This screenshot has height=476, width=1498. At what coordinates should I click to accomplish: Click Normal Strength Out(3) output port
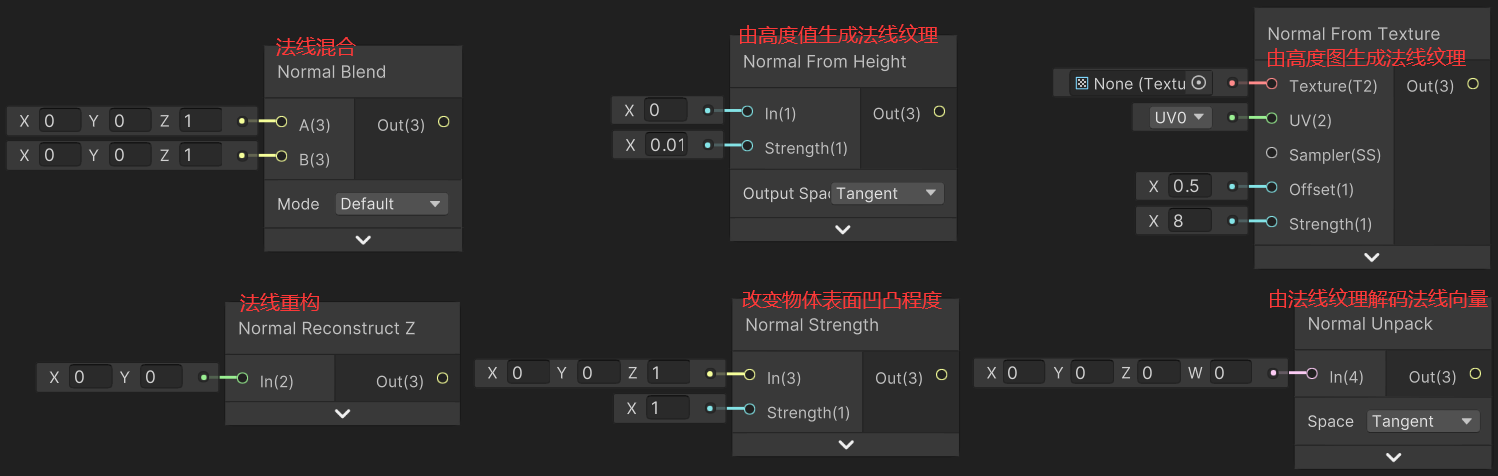941,376
